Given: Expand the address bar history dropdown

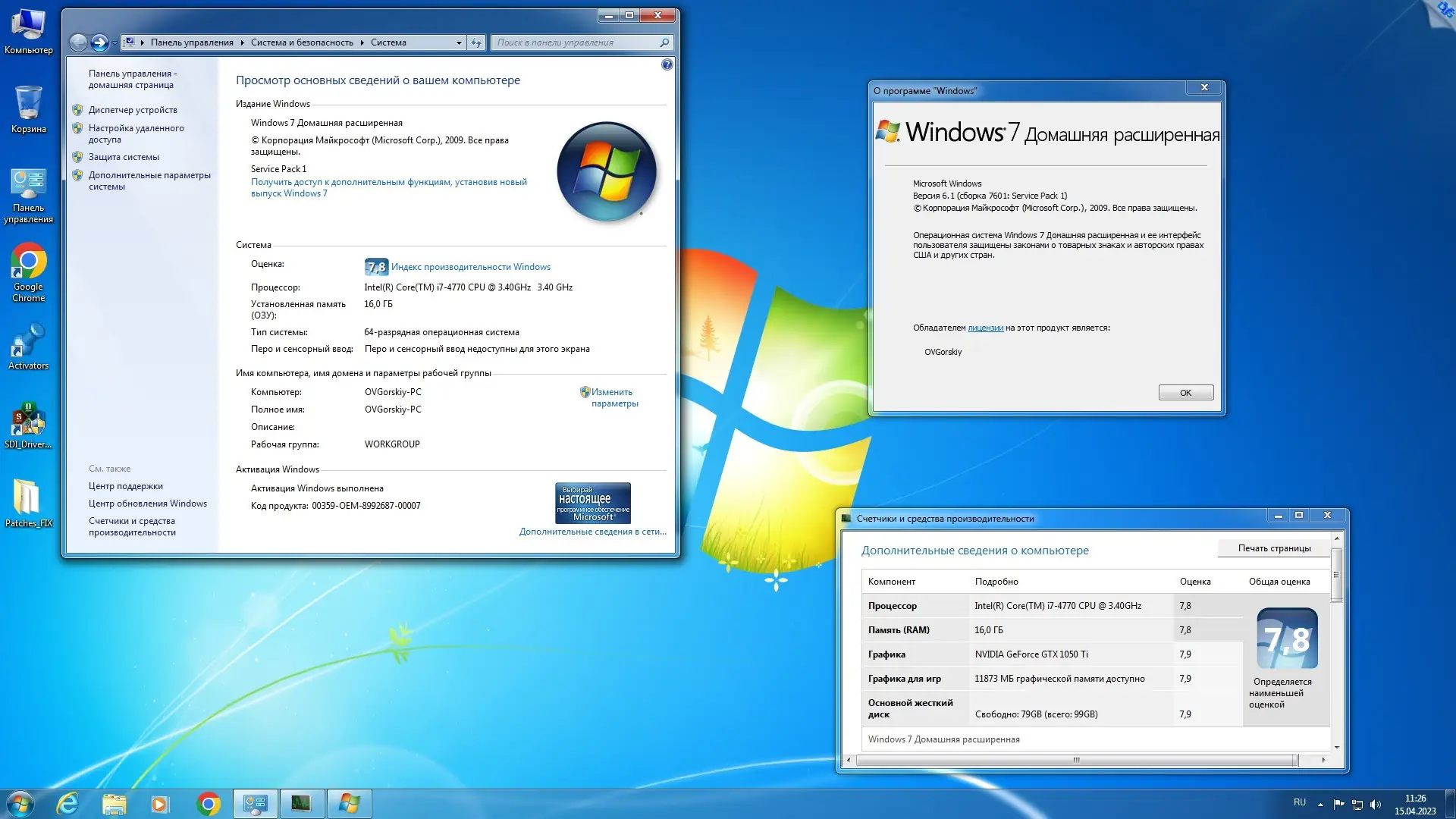Looking at the screenshot, I should (x=459, y=42).
